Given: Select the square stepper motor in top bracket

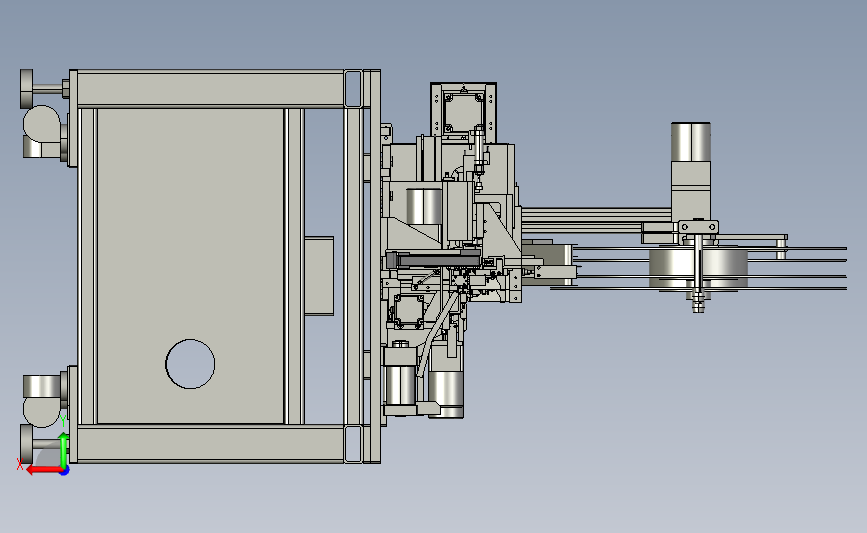Looking at the screenshot, I should [x=463, y=113].
